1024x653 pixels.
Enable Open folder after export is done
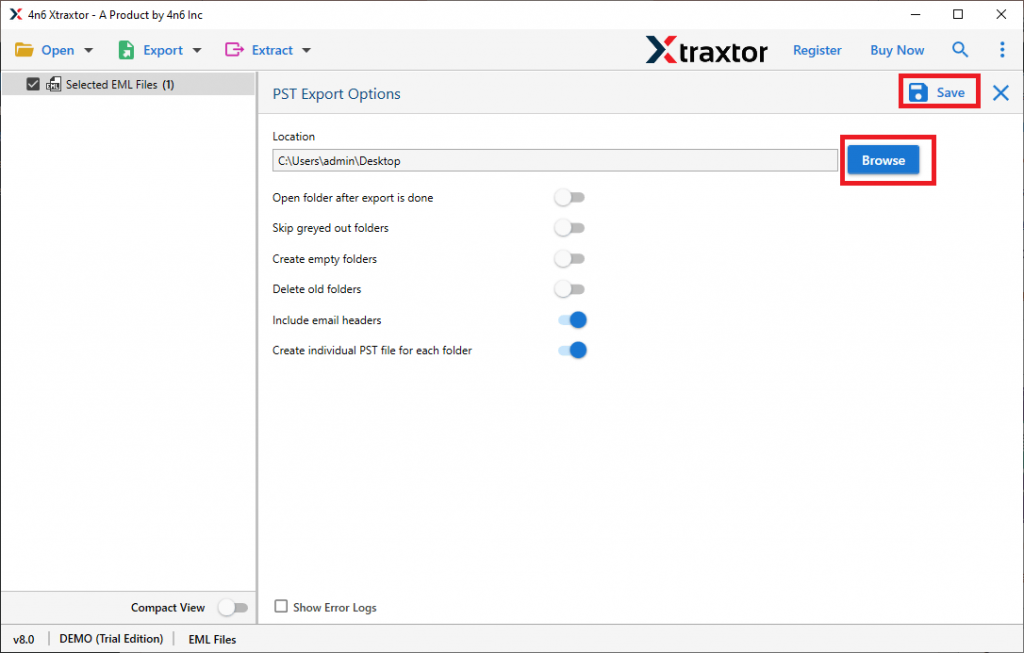[x=569, y=197]
